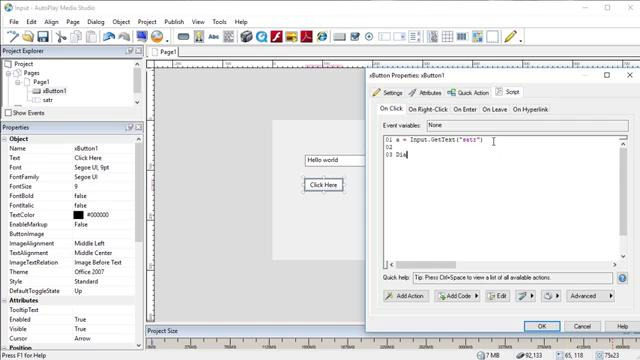Click the Hello world input on canvas
Screen dimensions: 640x360
tap(335, 160)
